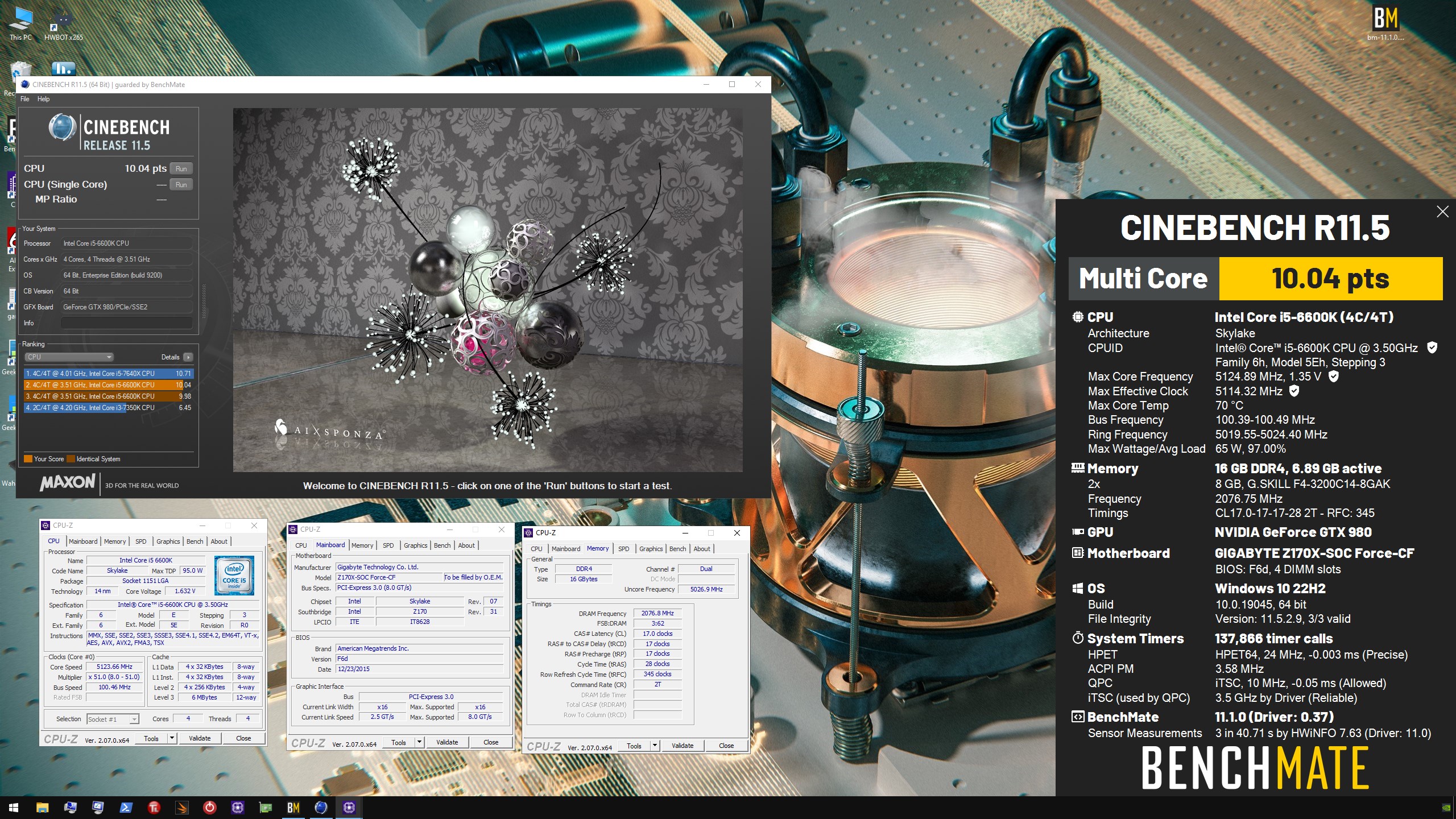Click Close button in CPU-Z Mainboard window
The image size is (1456, 819).
pyautogui.click(x=491, y=742)
